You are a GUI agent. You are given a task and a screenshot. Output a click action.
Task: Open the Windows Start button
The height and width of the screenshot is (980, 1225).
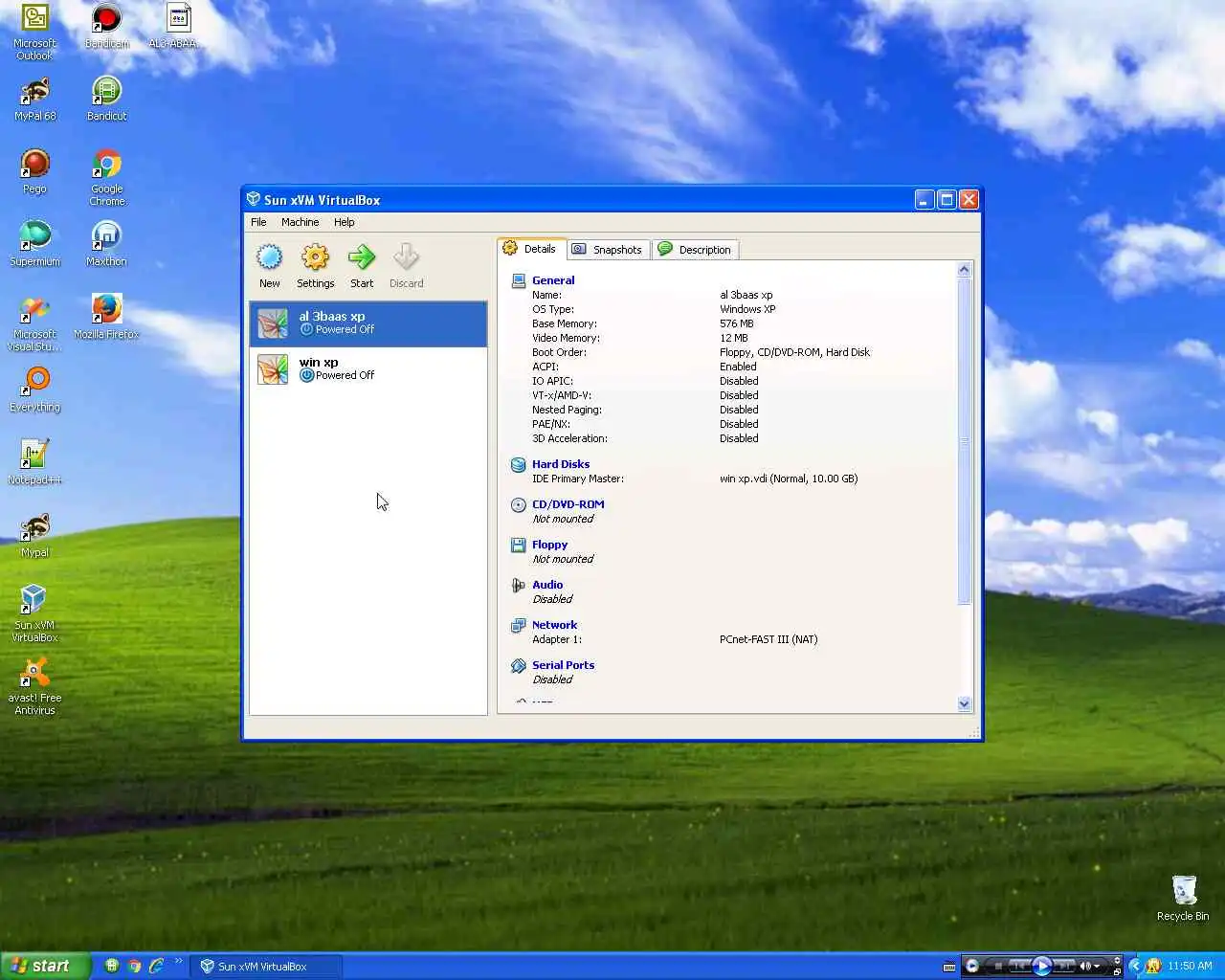(45, 966)
